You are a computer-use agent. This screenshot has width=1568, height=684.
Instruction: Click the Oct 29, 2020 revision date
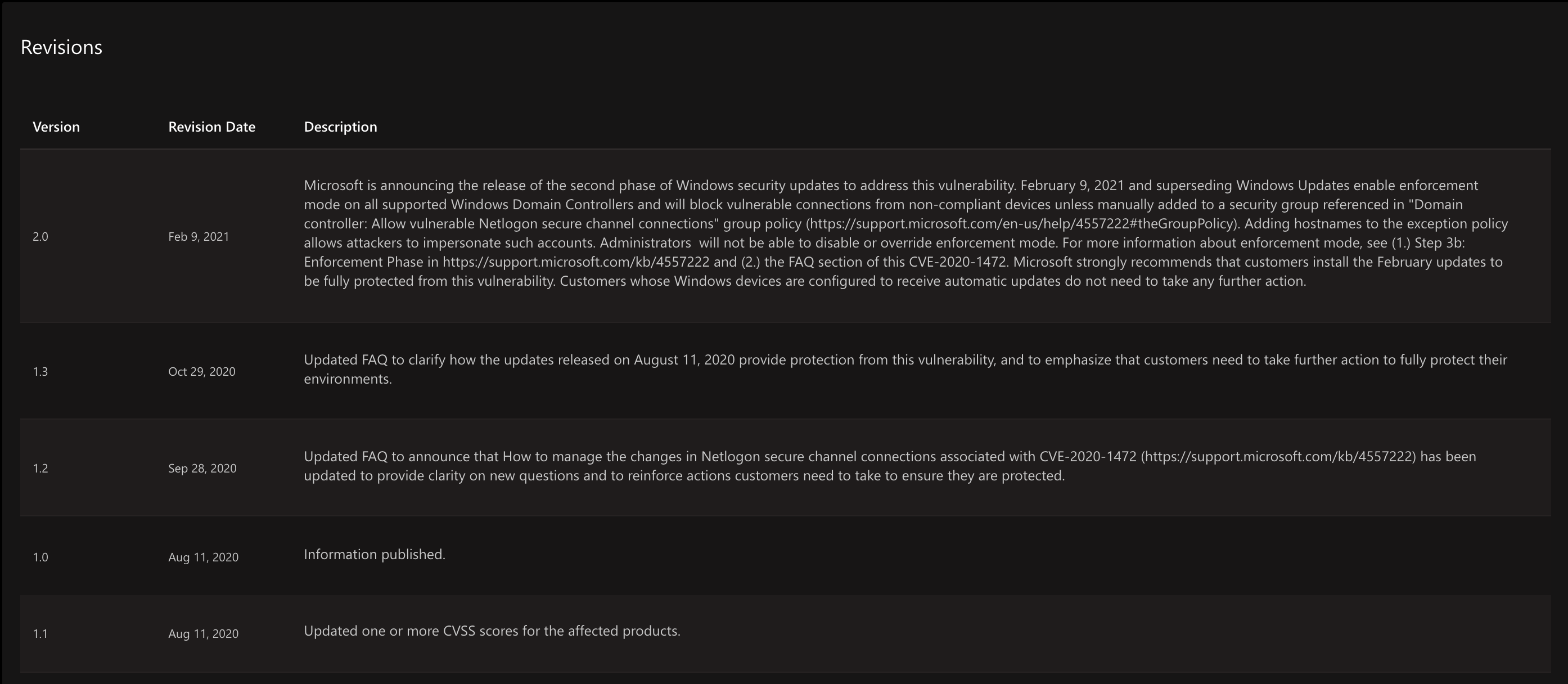pos(201,372)
